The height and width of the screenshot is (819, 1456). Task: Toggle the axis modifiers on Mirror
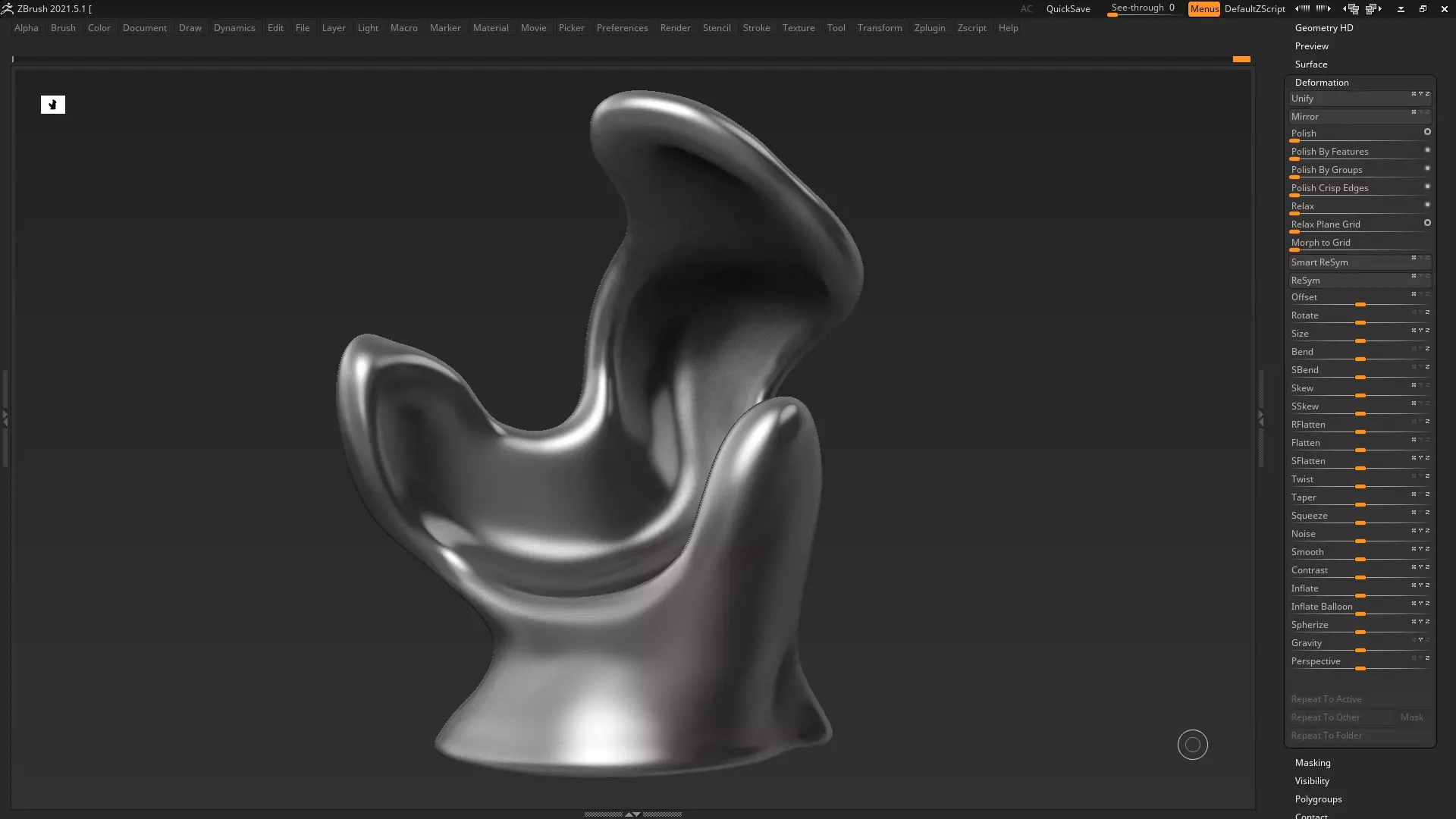tap(1420, 112)
